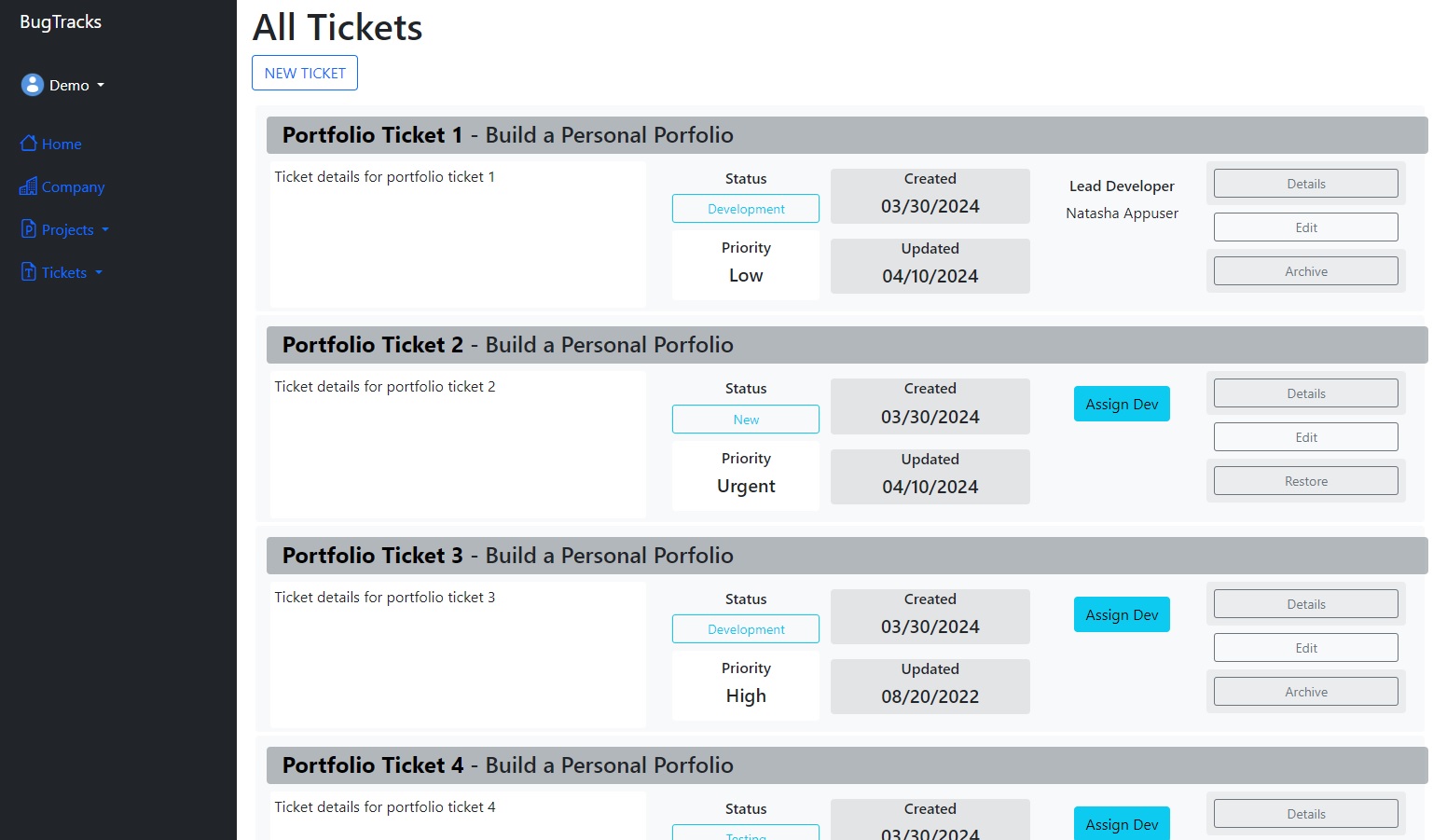Image resolution: width=1433 pixels, height=840 pixels.
Task: Open the Home navigation link
Action: (x=62, y=145)
